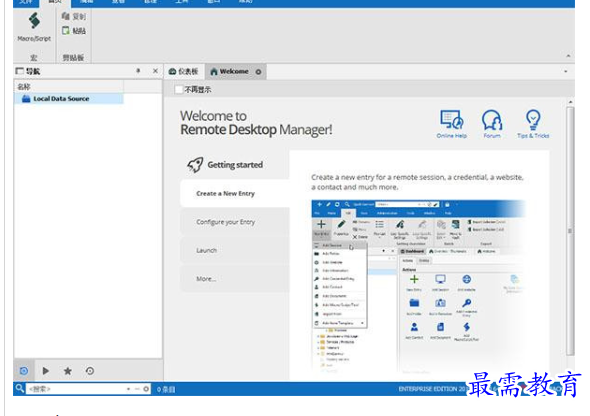
Task: Click the magnifier search icon in the status bar
Action: [20, 388]
